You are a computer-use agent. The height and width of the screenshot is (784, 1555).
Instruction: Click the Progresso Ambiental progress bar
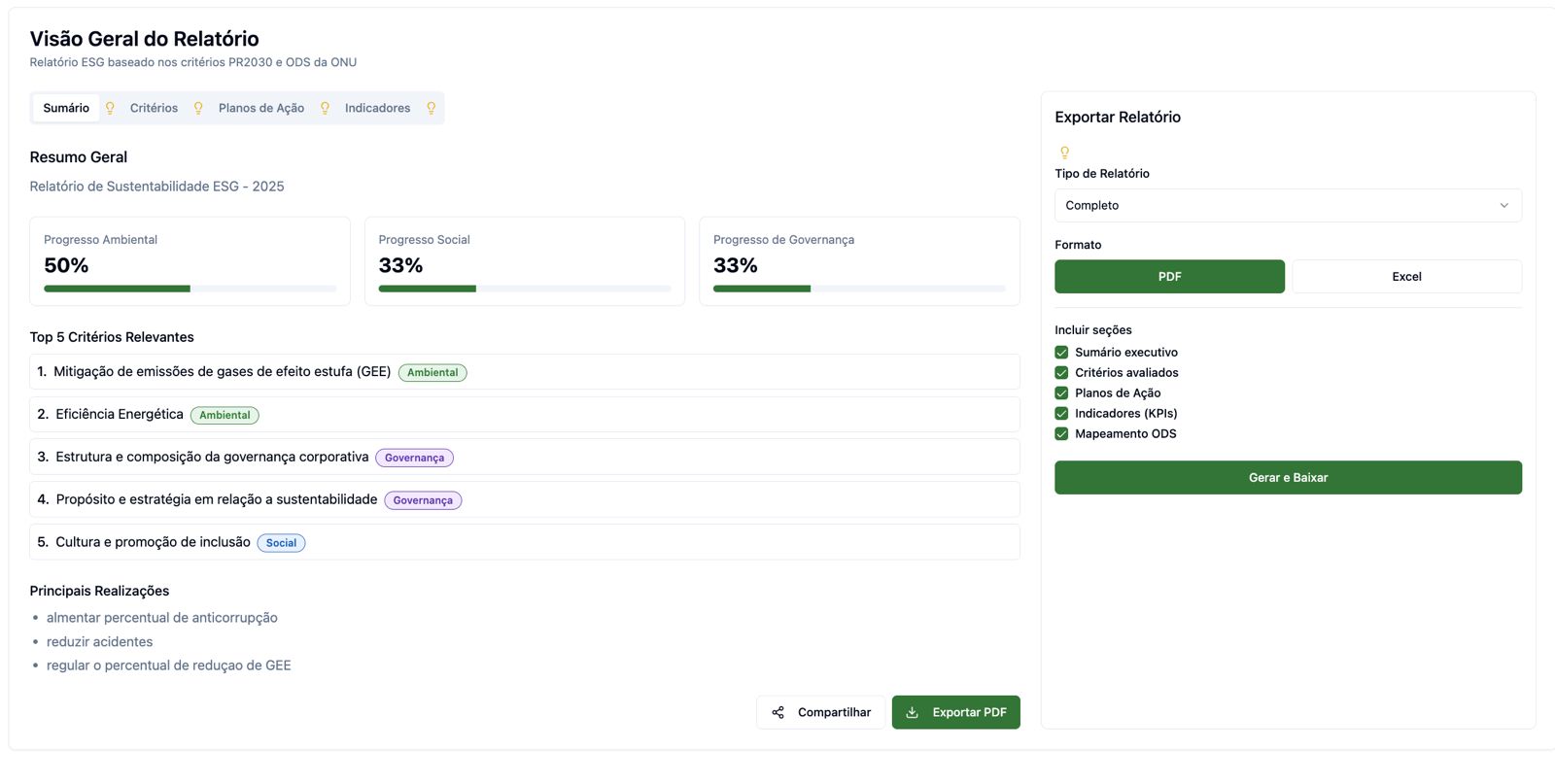click(x=190, y=289)
